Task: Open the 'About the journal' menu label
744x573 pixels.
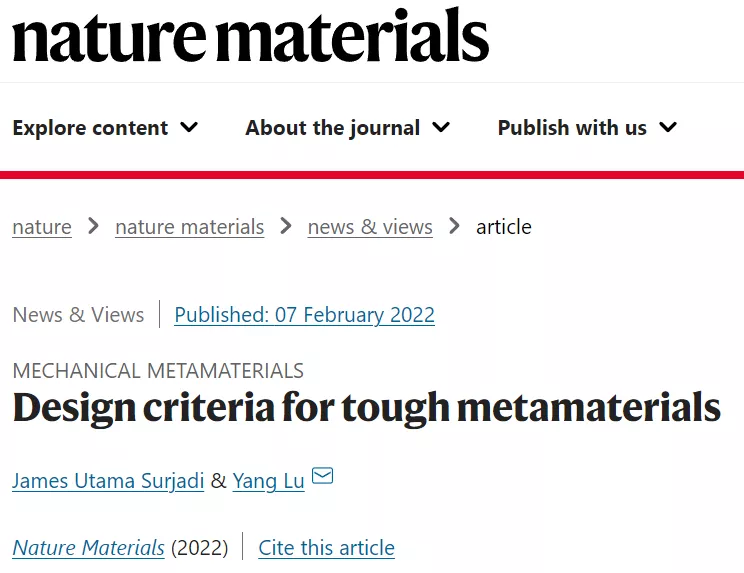Action: (332, 128)
